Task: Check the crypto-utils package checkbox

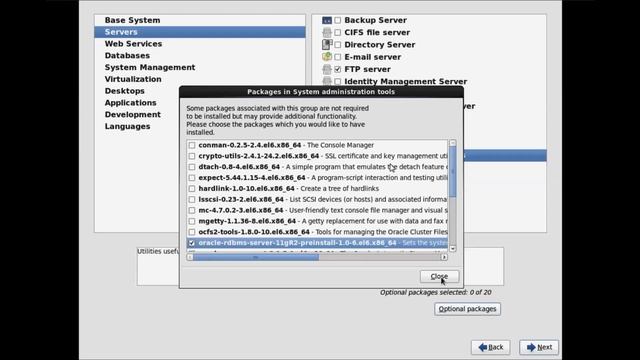Action: coord(192,156)
